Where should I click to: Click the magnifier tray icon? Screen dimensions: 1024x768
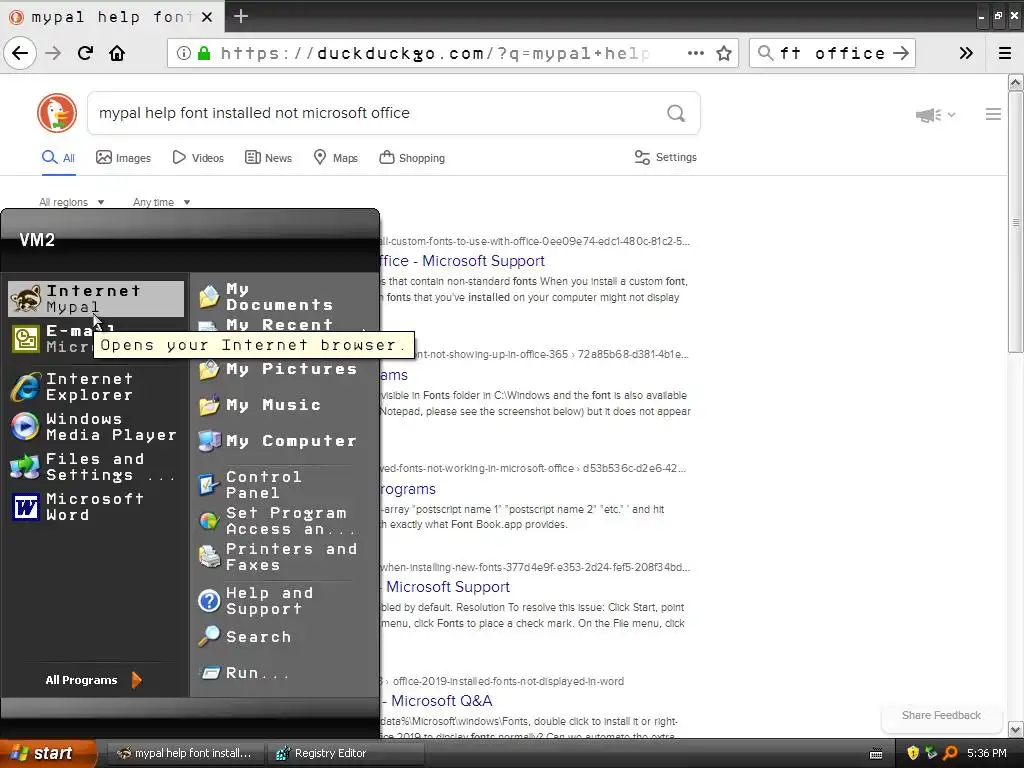[x=950, y=753]
